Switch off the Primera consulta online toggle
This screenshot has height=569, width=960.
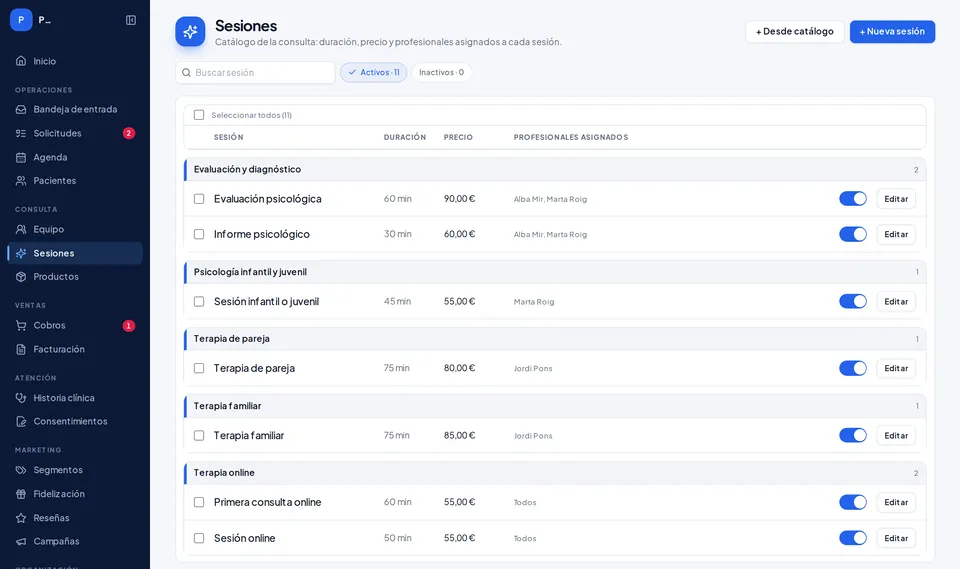(x=853, y=502)
